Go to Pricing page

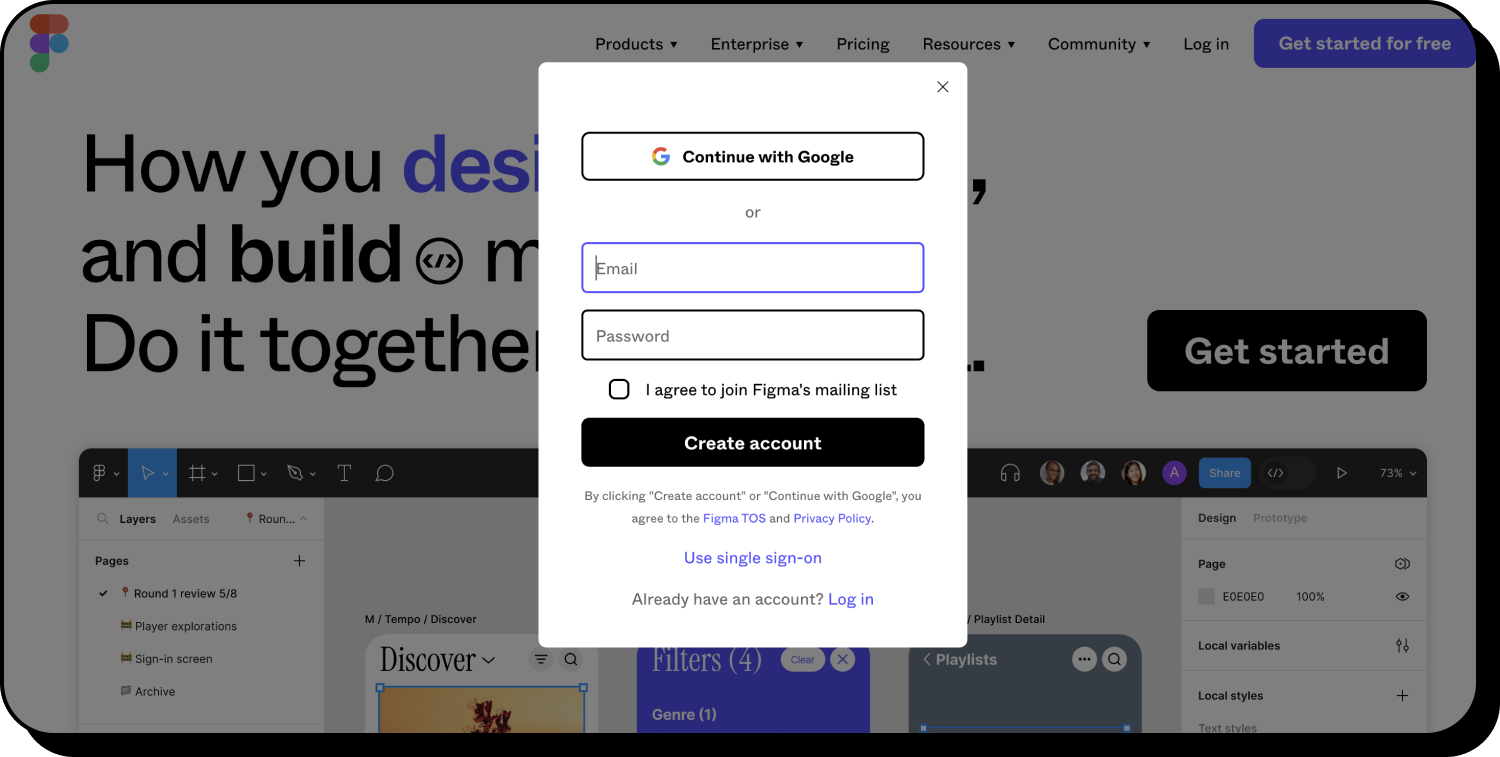(x=863, y=44)
